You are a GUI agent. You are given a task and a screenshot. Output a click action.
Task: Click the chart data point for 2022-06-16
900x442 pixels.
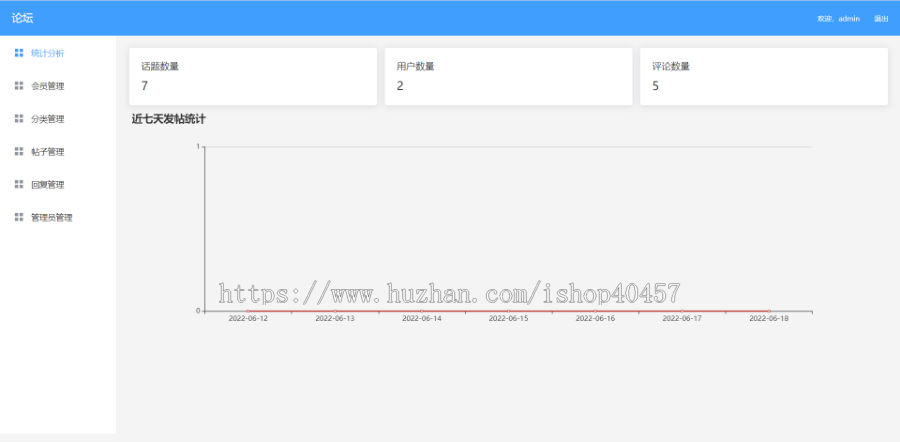(x=595, y=311)
